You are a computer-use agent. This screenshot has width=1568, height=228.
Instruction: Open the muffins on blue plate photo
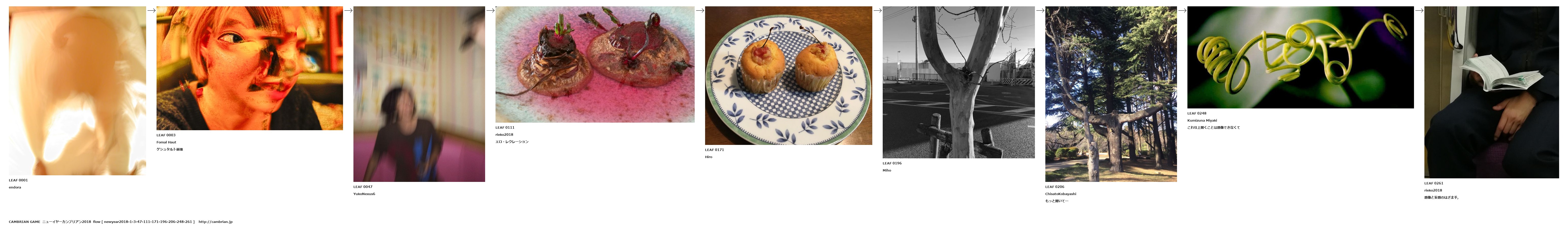point(788,75)
